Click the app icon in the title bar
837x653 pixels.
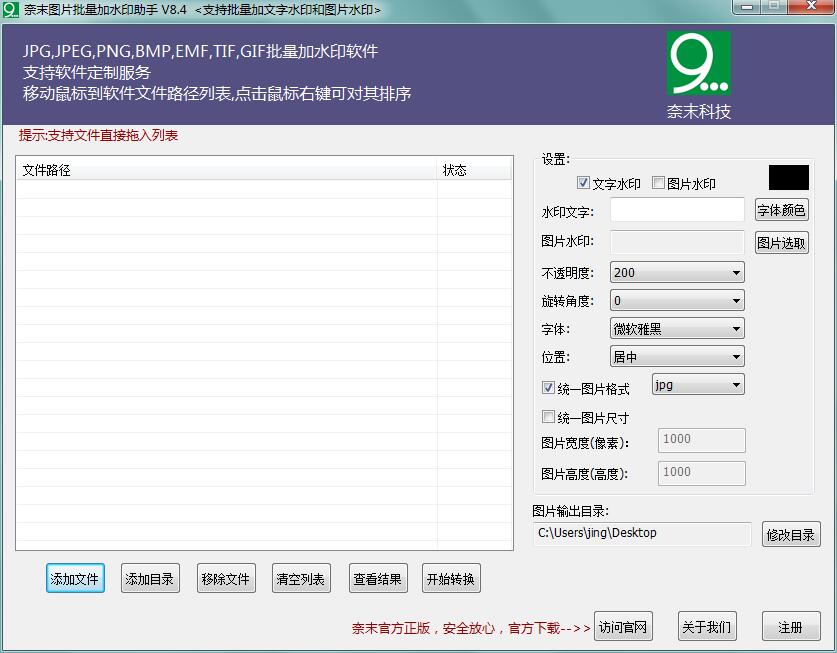10,8
